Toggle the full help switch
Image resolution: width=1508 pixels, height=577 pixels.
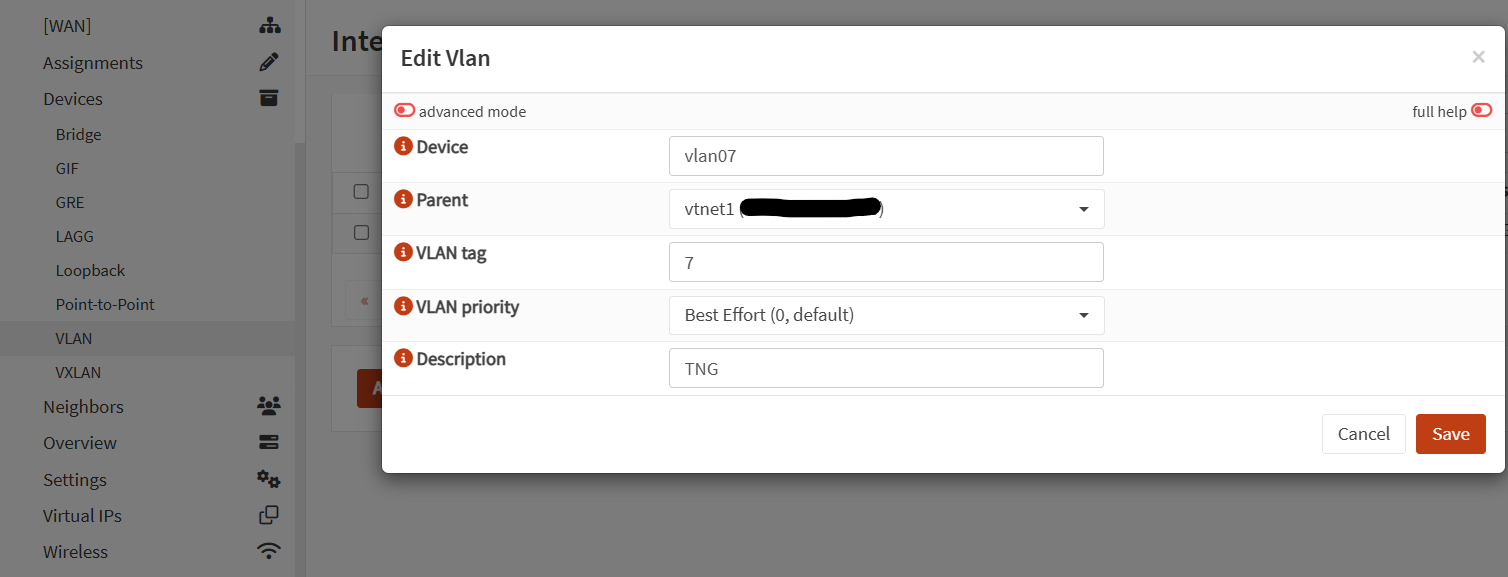[x=1481, y=111]
